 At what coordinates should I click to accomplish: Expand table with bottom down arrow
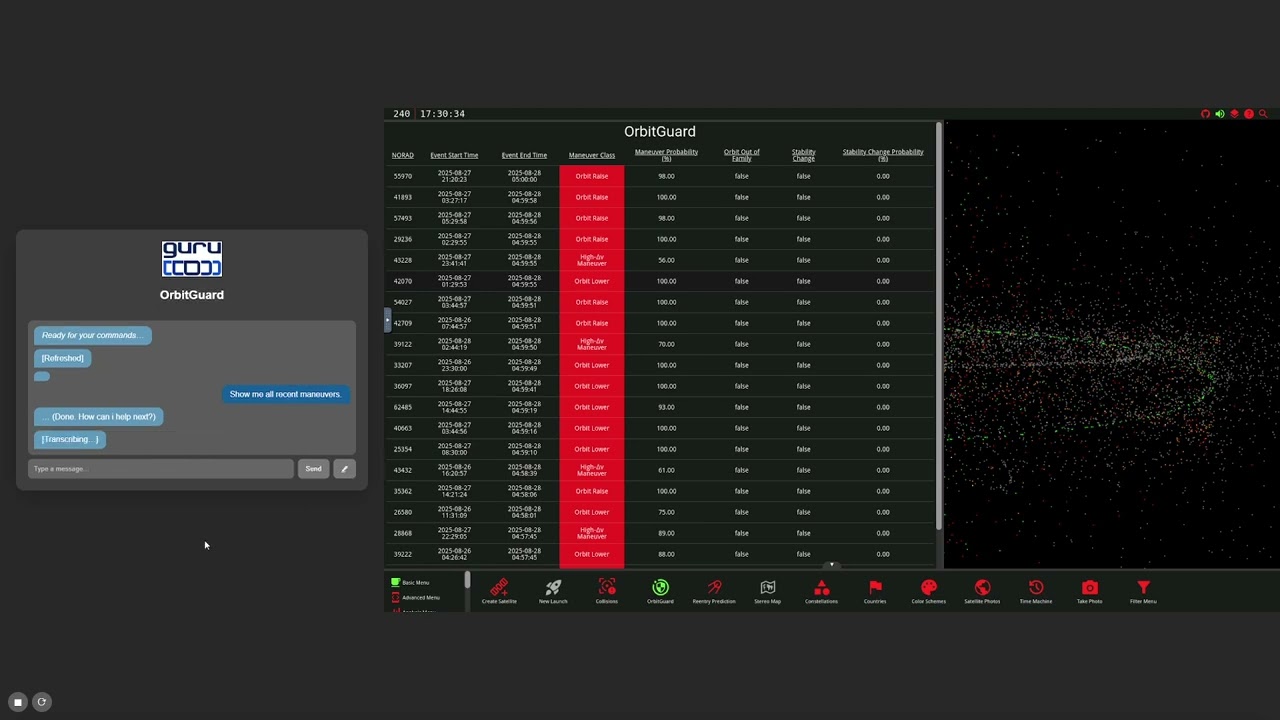click(x=831, y=565)
